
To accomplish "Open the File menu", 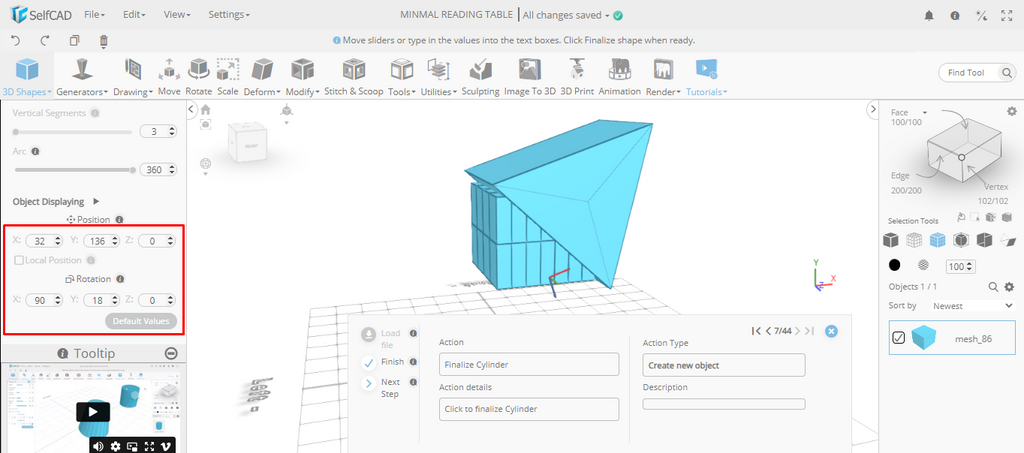I will [95, 15].
